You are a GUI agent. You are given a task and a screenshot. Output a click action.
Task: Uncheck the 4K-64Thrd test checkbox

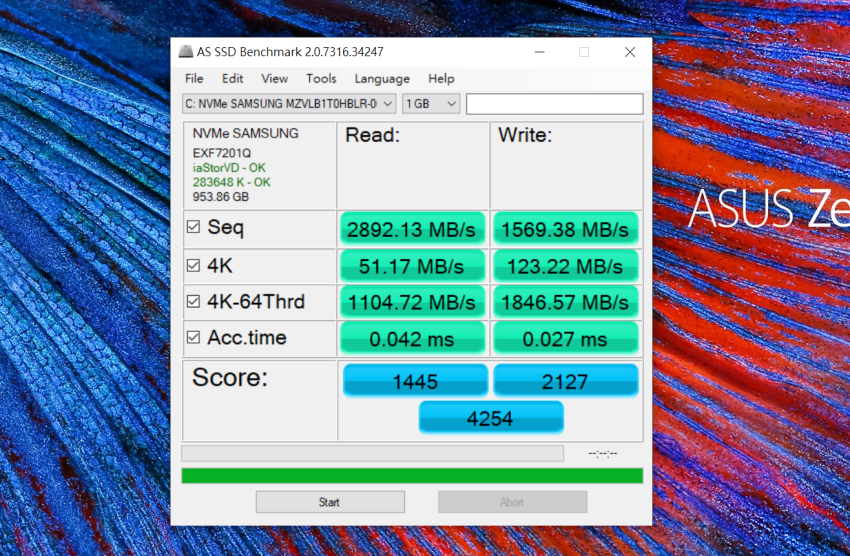coord(193,301)
